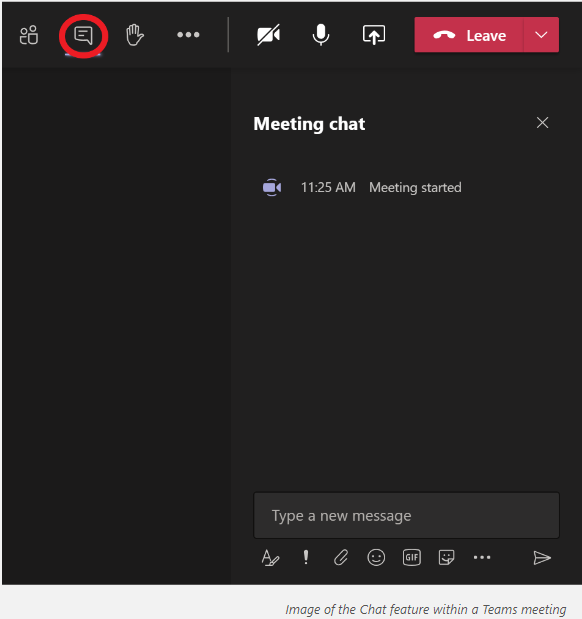582x619 pixels.
Task: Open more messaging options below compose box
Action: point(482,557)
